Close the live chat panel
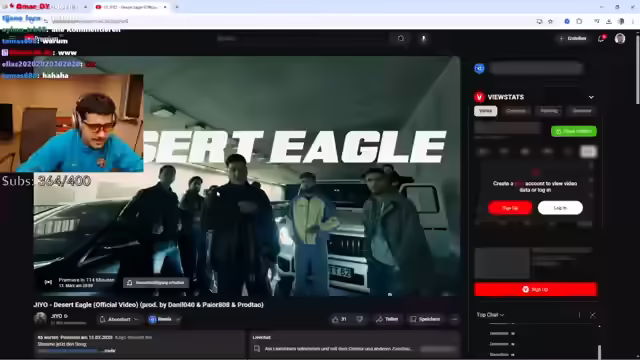 click(593, 315)
